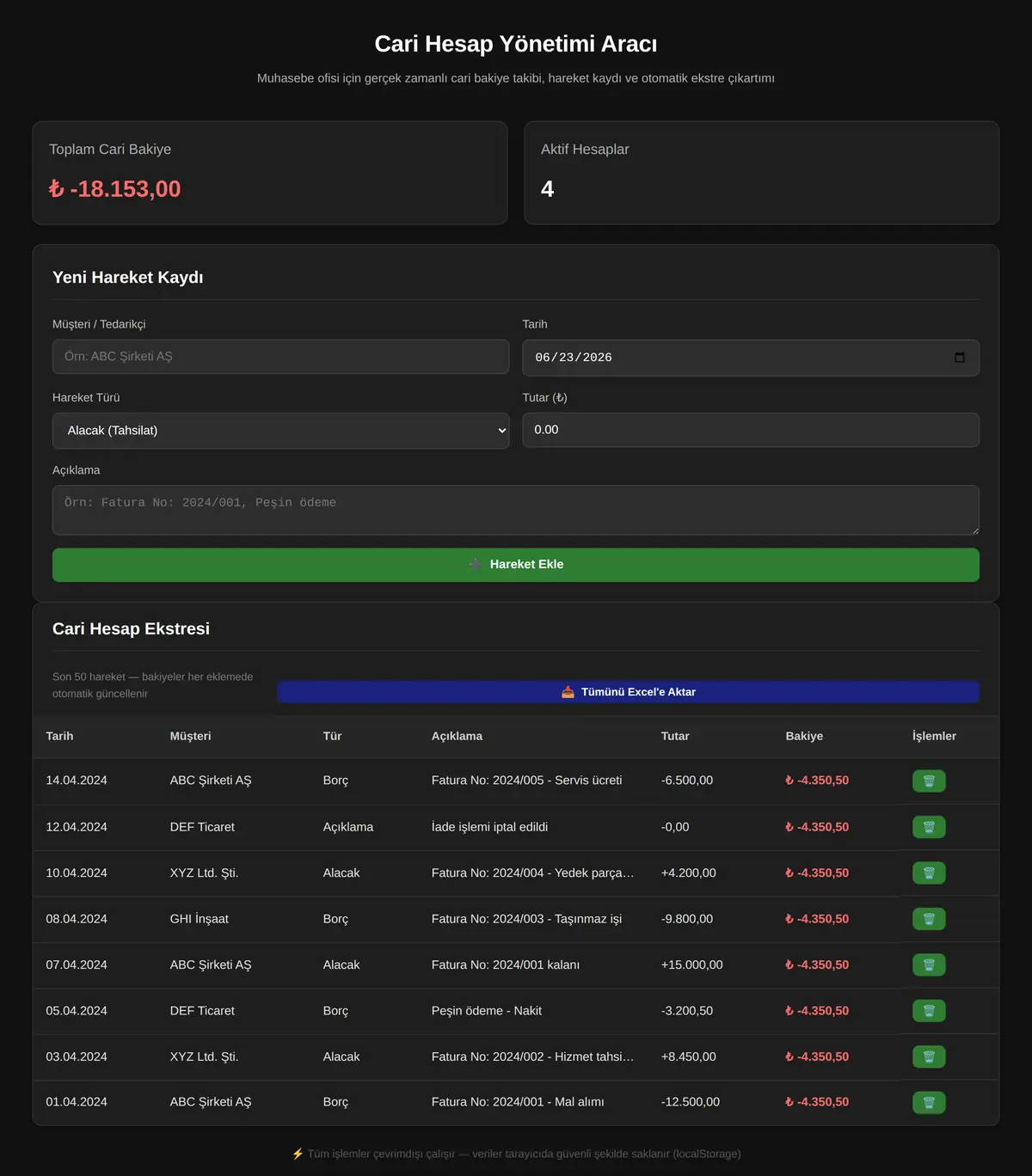Click the Bakiye column header
This screenshot has width=1032, height=1176.
click(804, 736)
